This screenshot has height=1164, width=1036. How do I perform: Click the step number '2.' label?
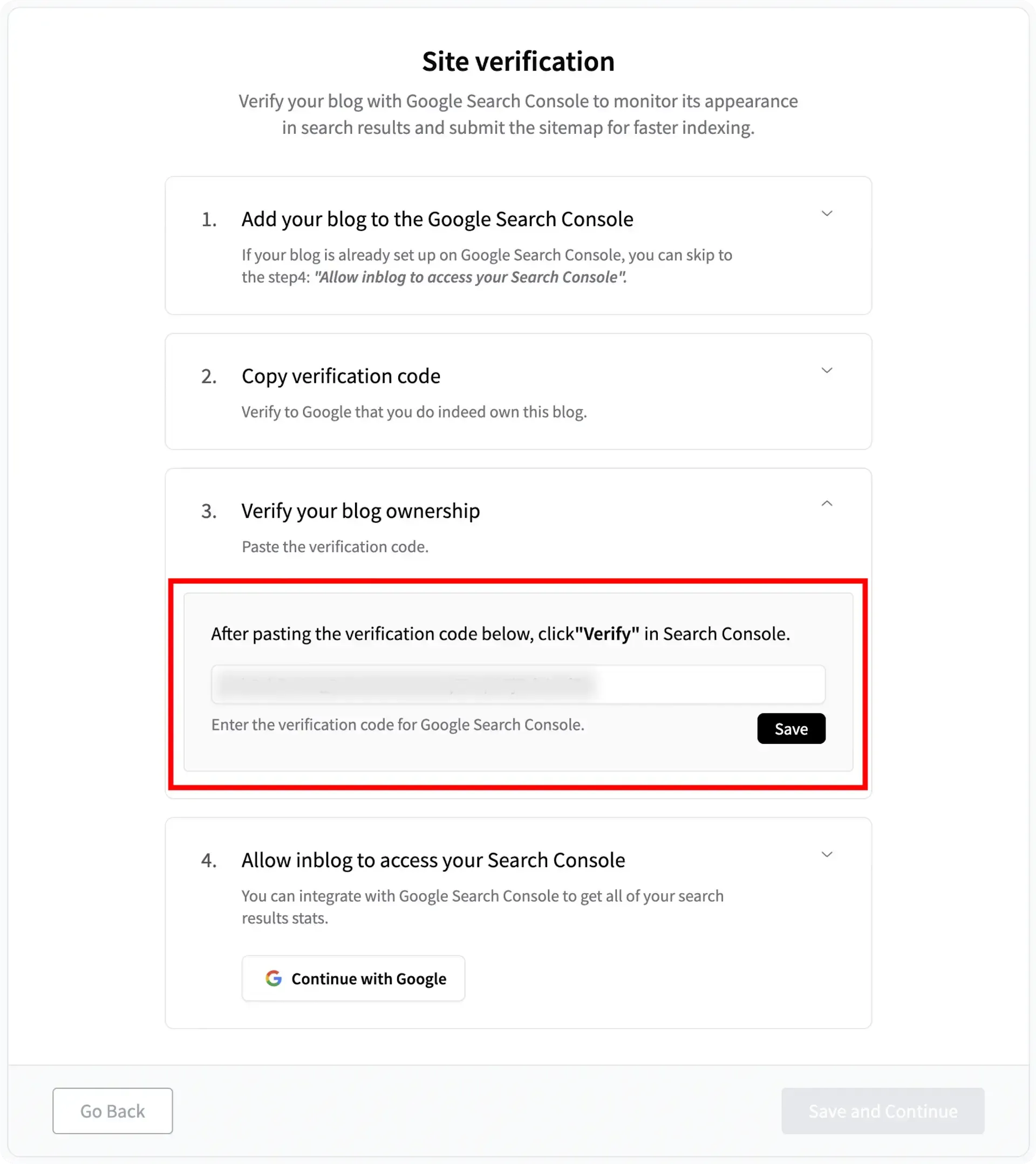click(209, 376)
